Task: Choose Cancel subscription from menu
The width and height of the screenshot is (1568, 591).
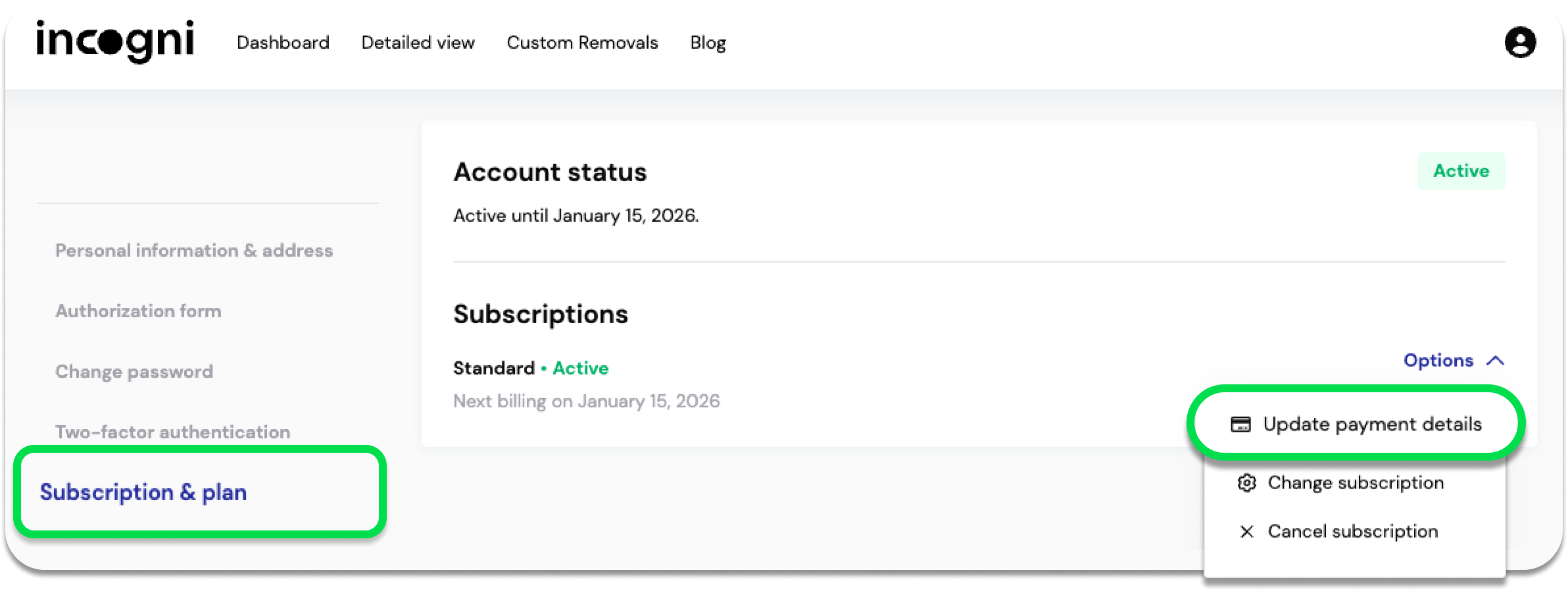Action: (x=1352, y=531)
